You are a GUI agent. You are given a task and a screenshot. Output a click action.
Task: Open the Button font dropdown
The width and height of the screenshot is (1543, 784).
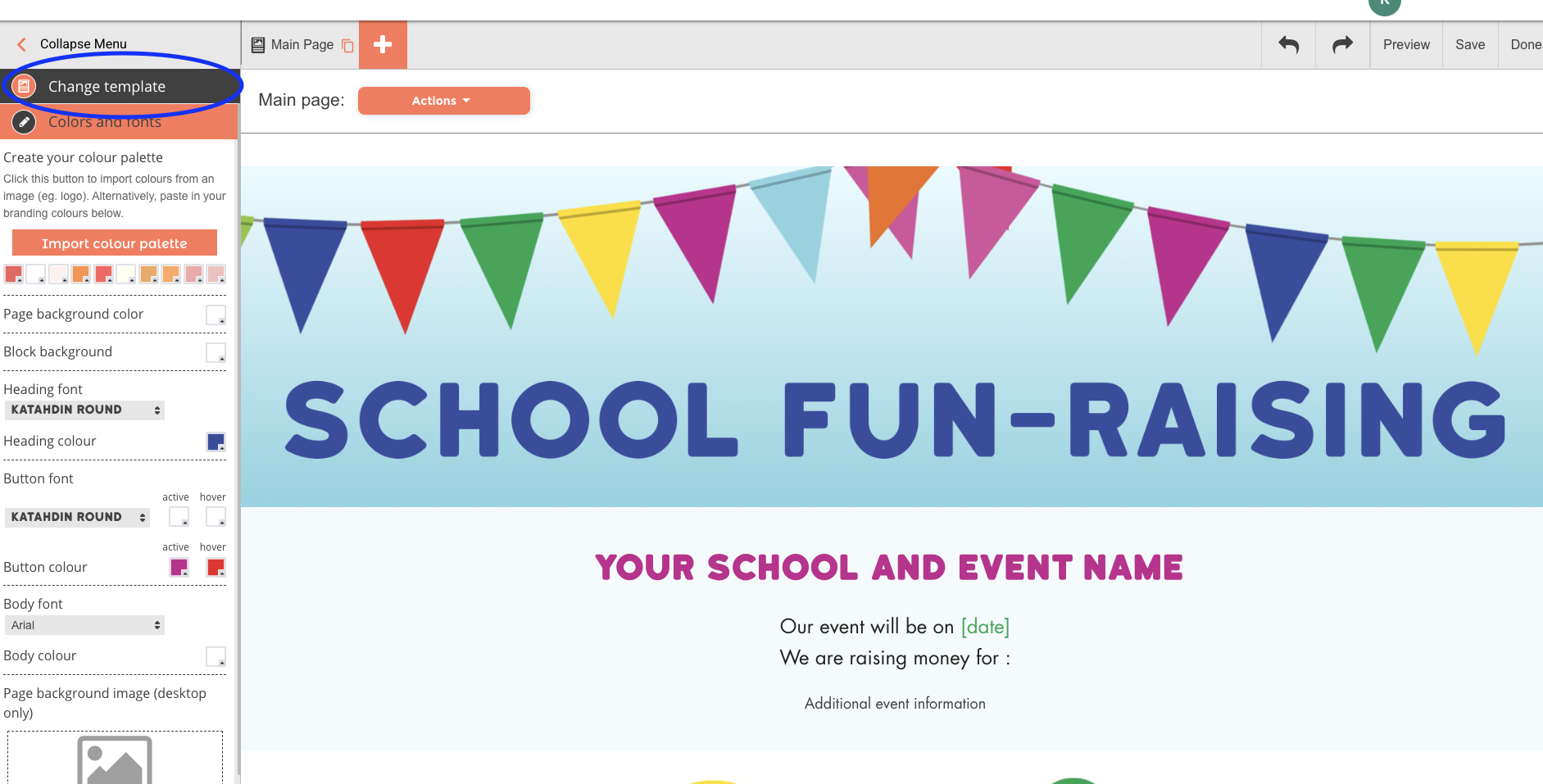click(77, 517)
